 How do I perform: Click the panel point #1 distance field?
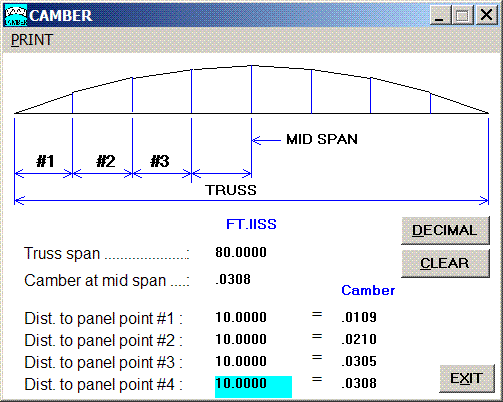(x=241, y=317)
